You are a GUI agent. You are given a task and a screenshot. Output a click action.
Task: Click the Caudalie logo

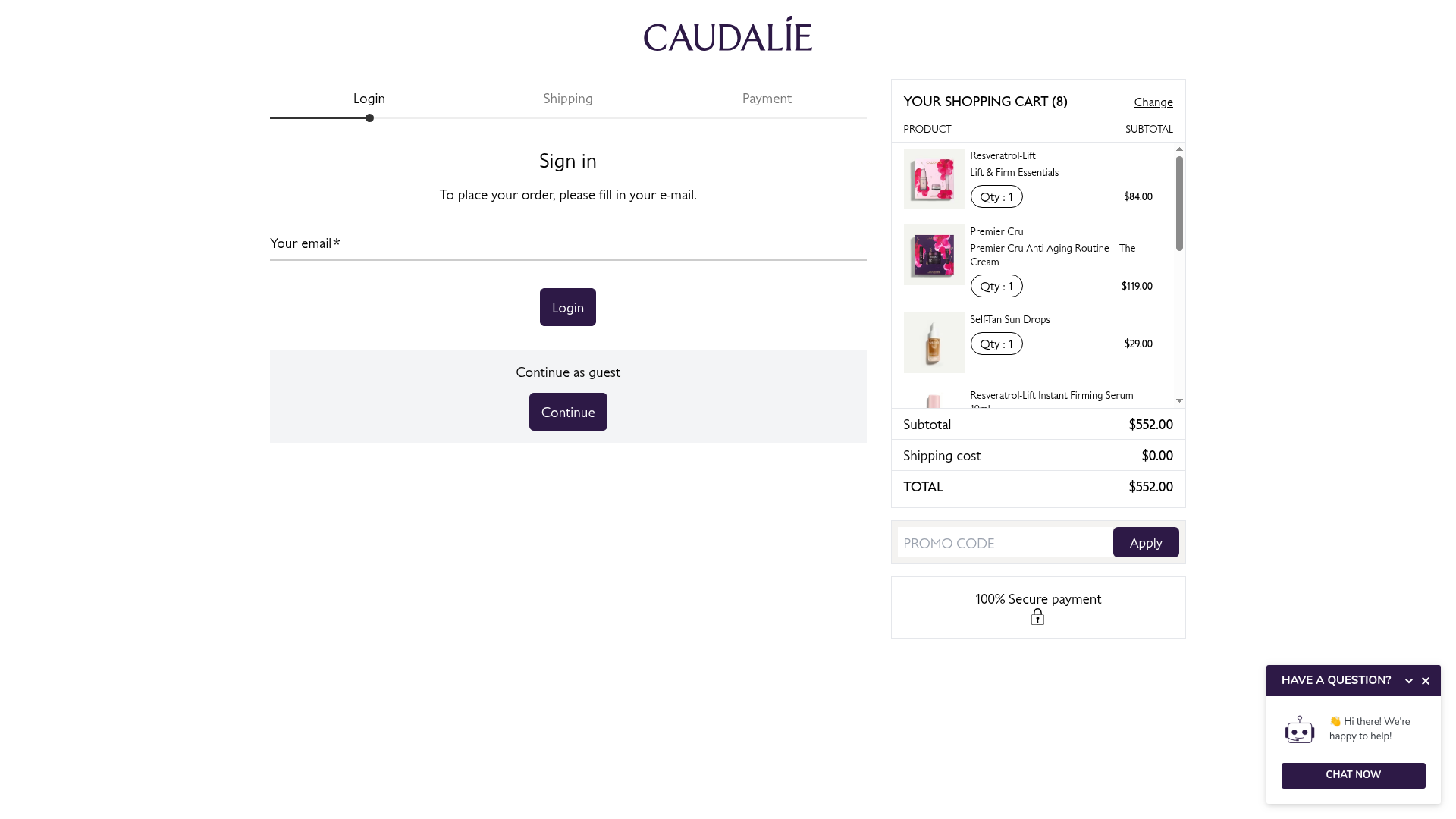click(x=727, y=36)
